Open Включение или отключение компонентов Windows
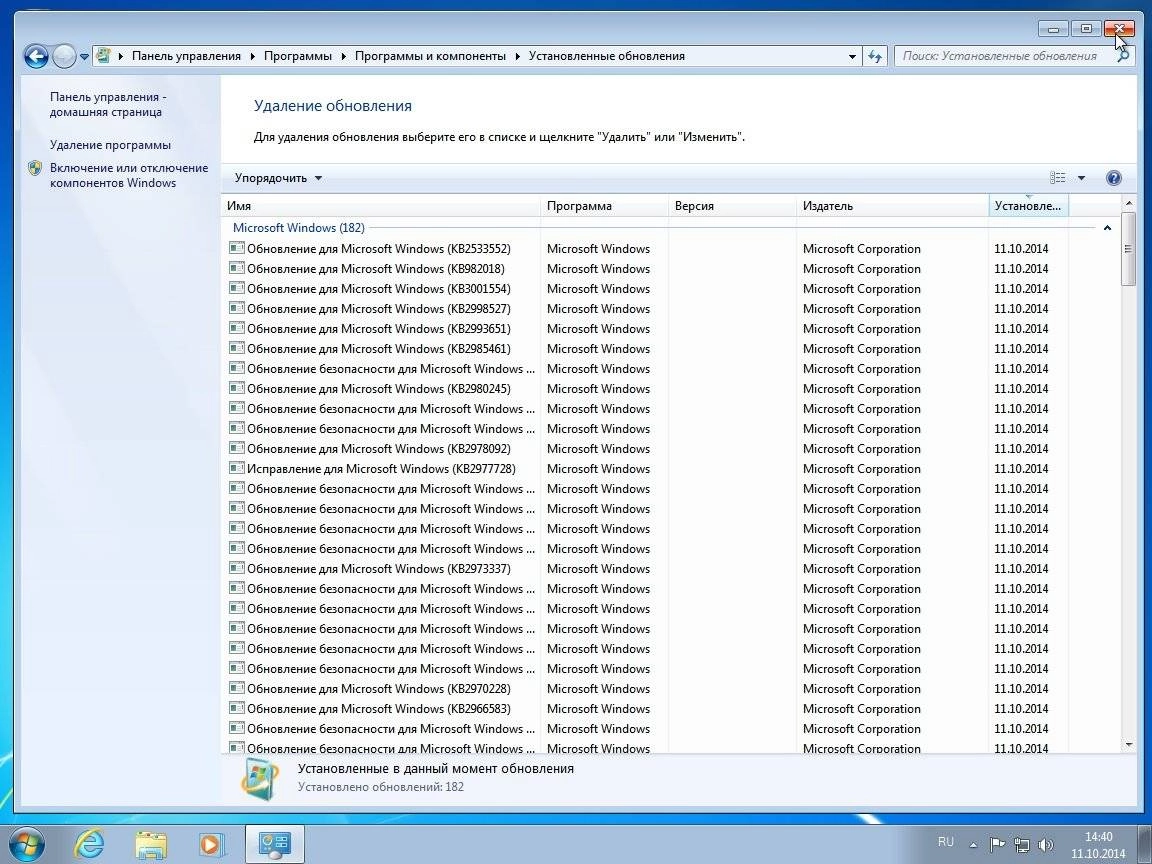 coord(129,176)
